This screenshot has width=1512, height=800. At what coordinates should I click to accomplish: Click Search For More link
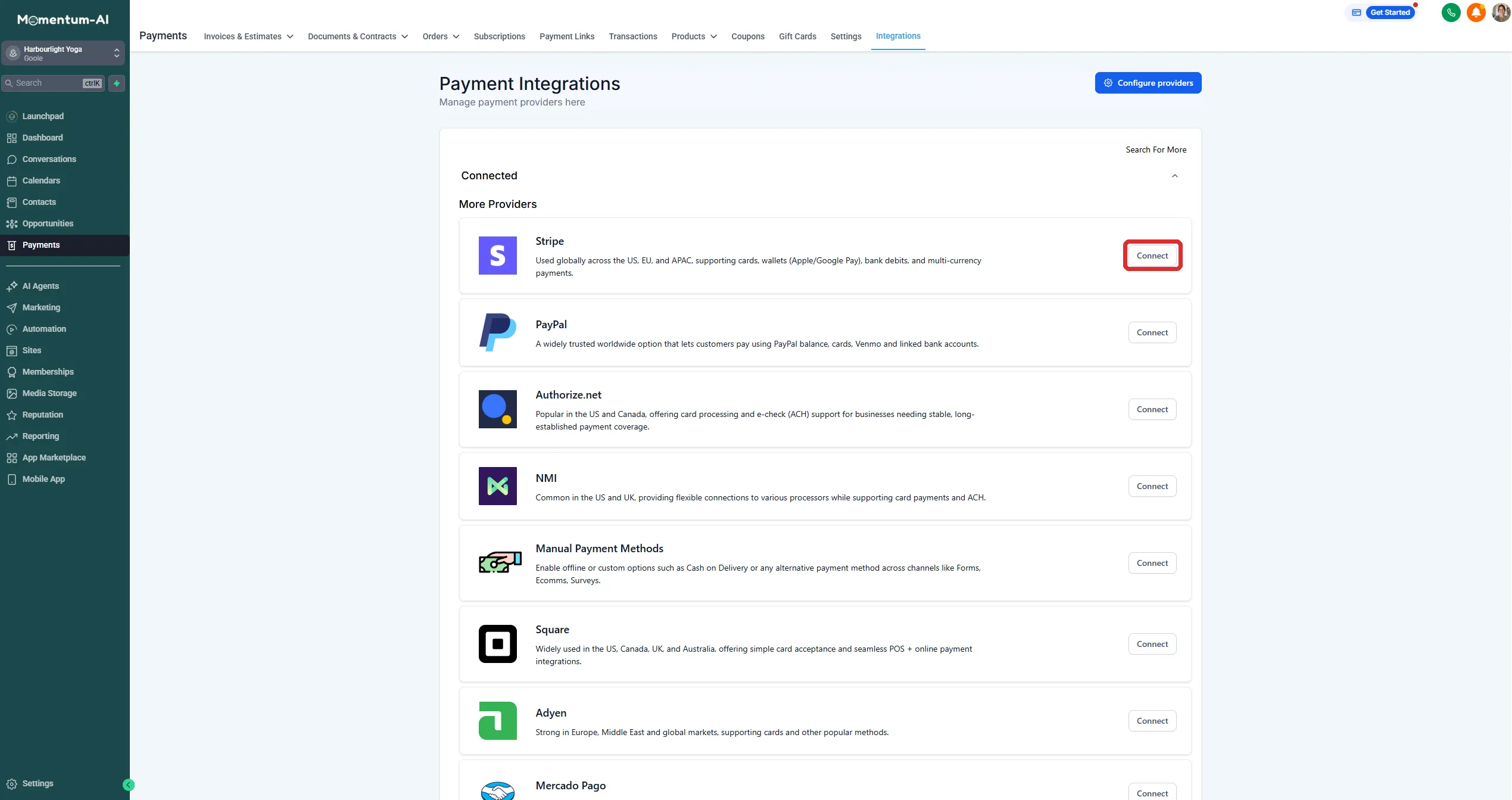point(1155,150)
